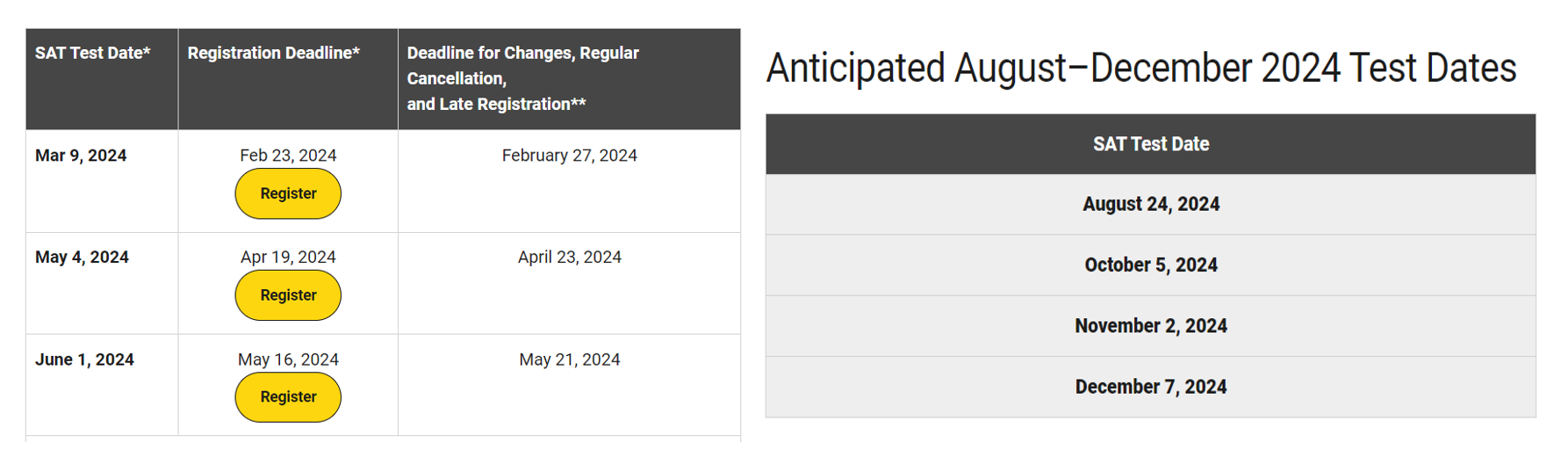Select the May 21, 2024 late deadline
The image size is (1568, 450).
[569, 359]
